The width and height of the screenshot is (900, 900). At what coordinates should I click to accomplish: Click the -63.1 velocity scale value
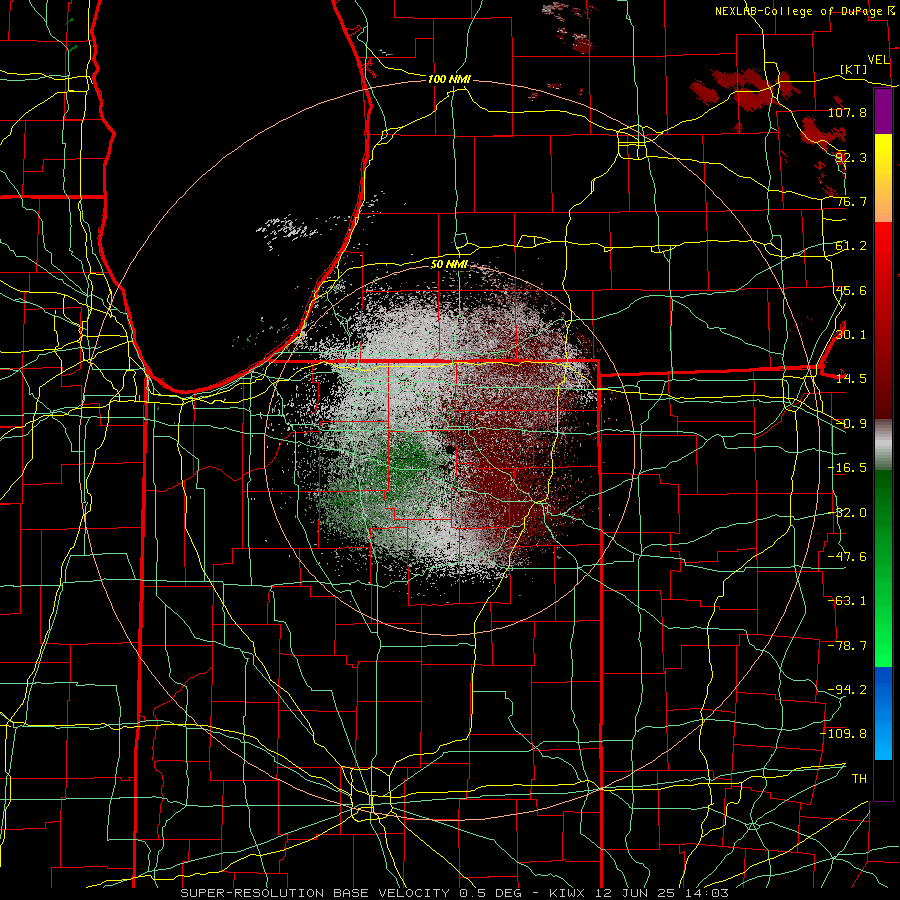click(x=847, y=601)
